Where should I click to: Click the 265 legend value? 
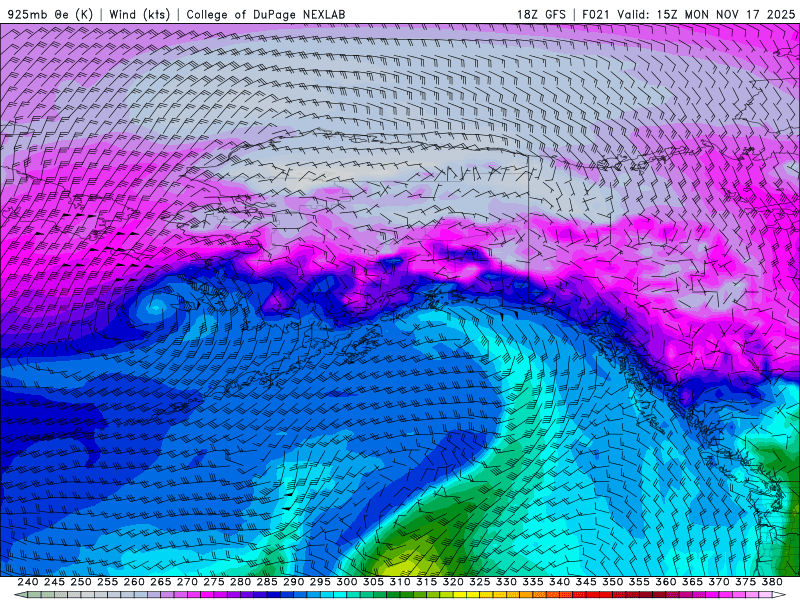160,582
